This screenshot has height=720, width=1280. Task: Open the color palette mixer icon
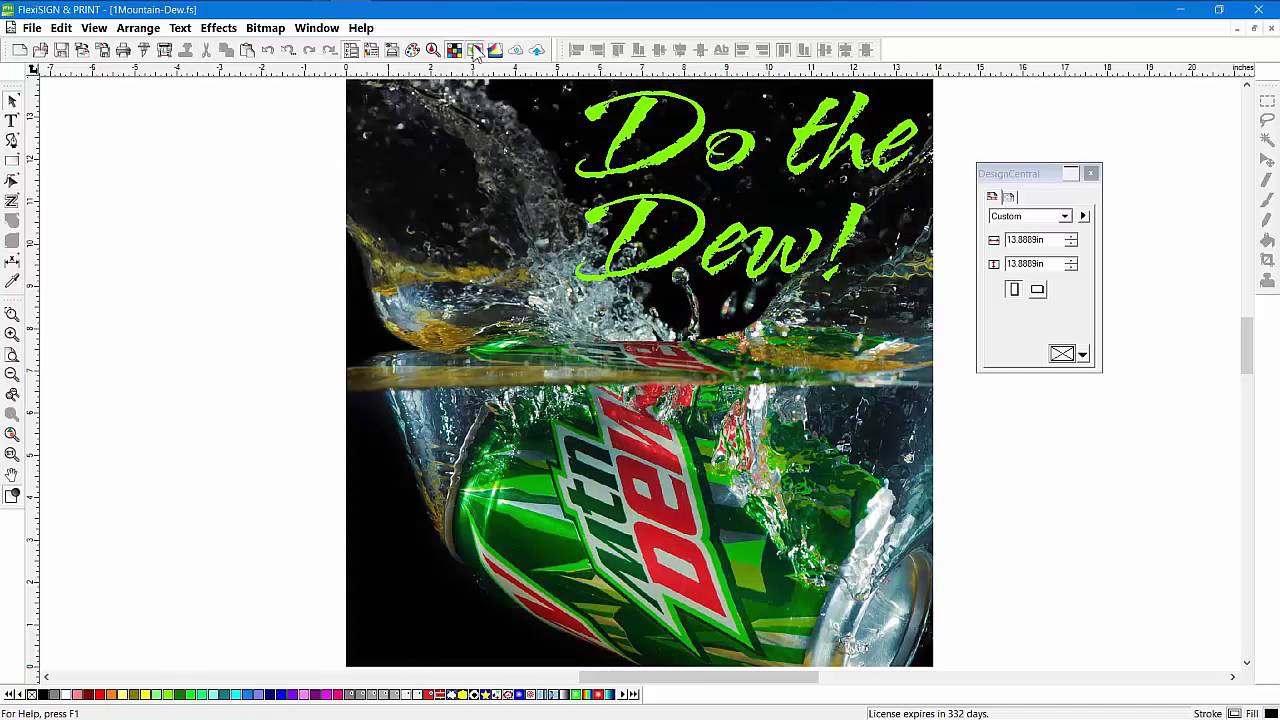[x=412, y=50]
